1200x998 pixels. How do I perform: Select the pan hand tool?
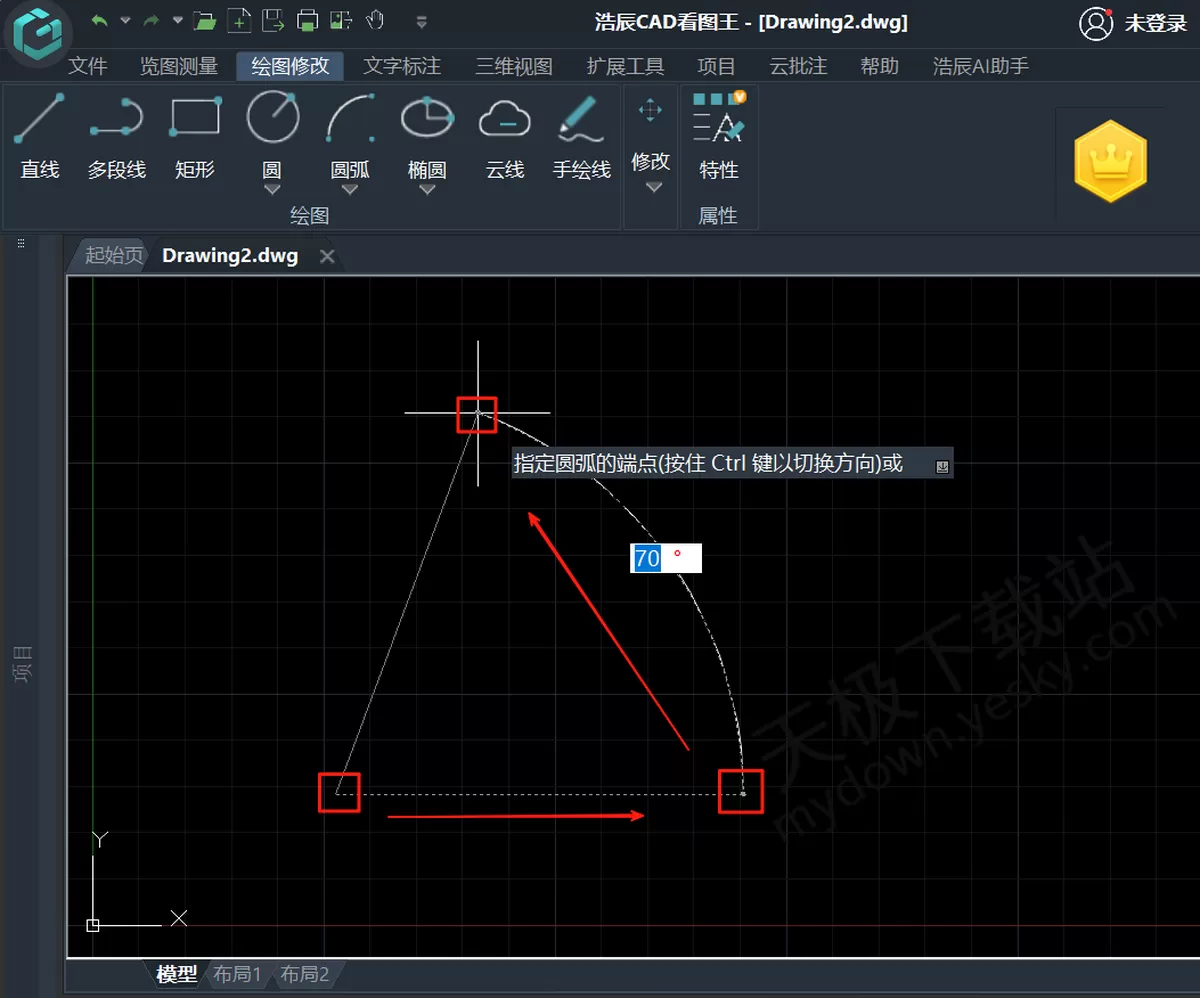(375, 20)
